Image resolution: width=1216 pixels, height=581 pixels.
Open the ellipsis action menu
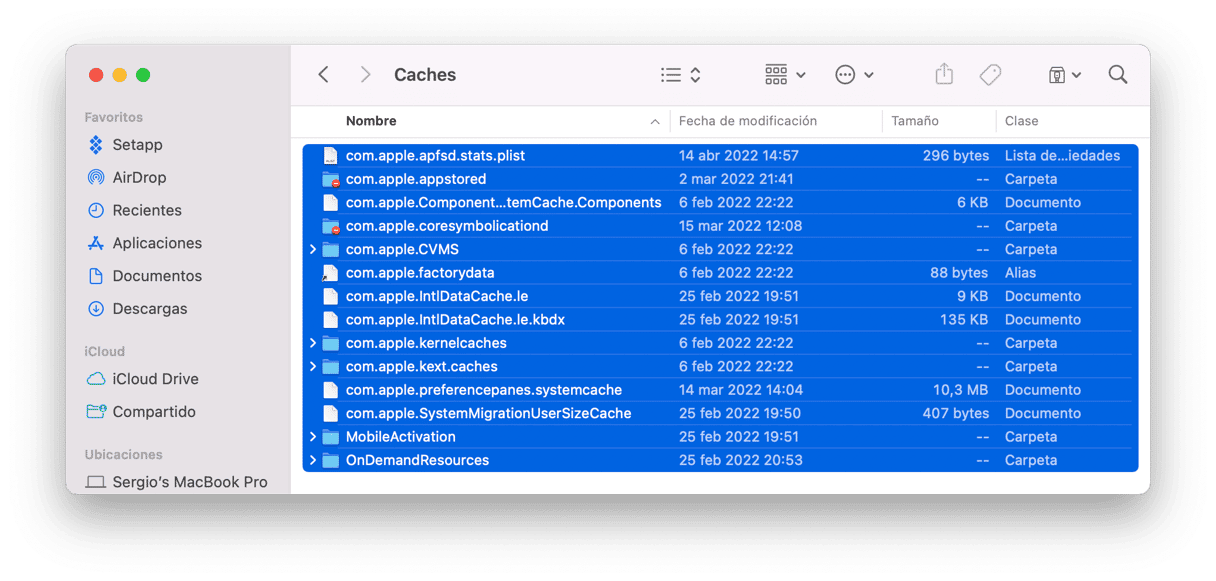coord(854,75)
